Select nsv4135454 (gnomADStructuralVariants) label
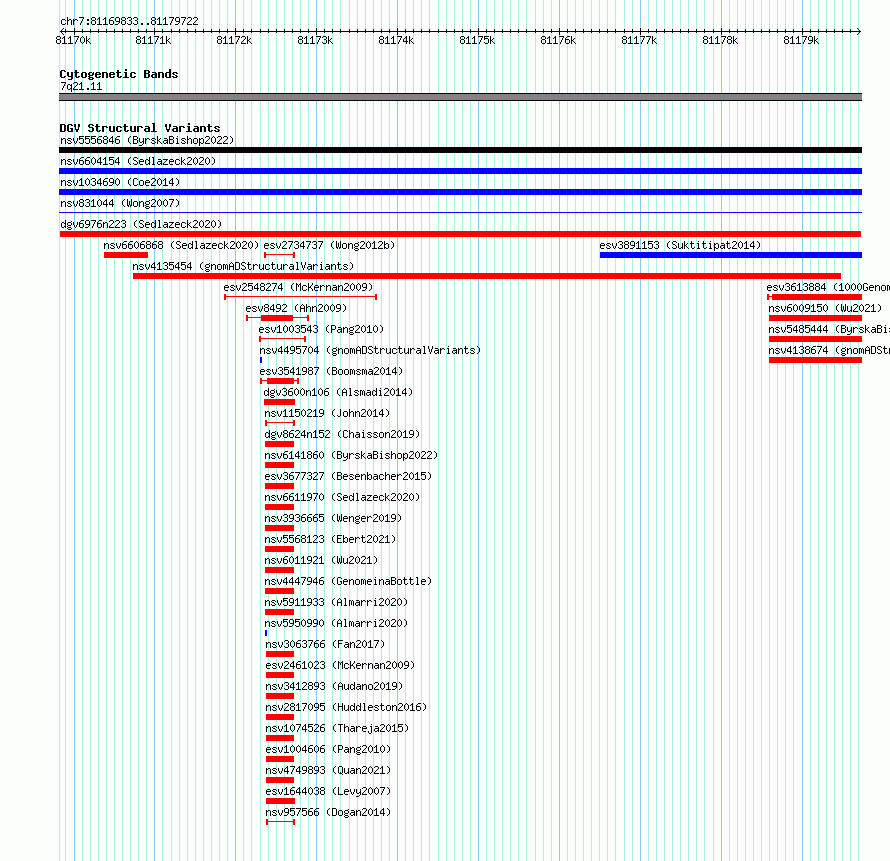 [x=243, y=266]
